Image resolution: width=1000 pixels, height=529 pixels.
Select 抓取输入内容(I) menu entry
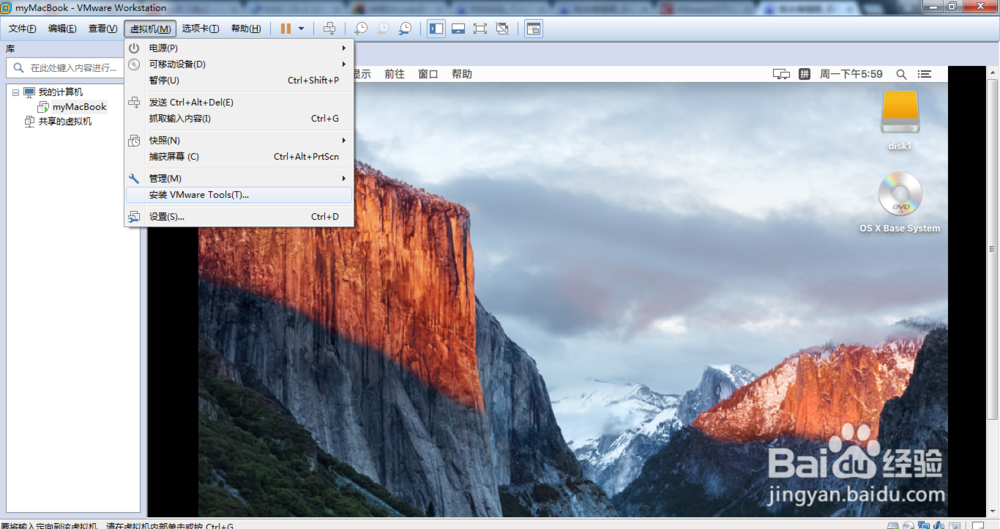[239, 118]
